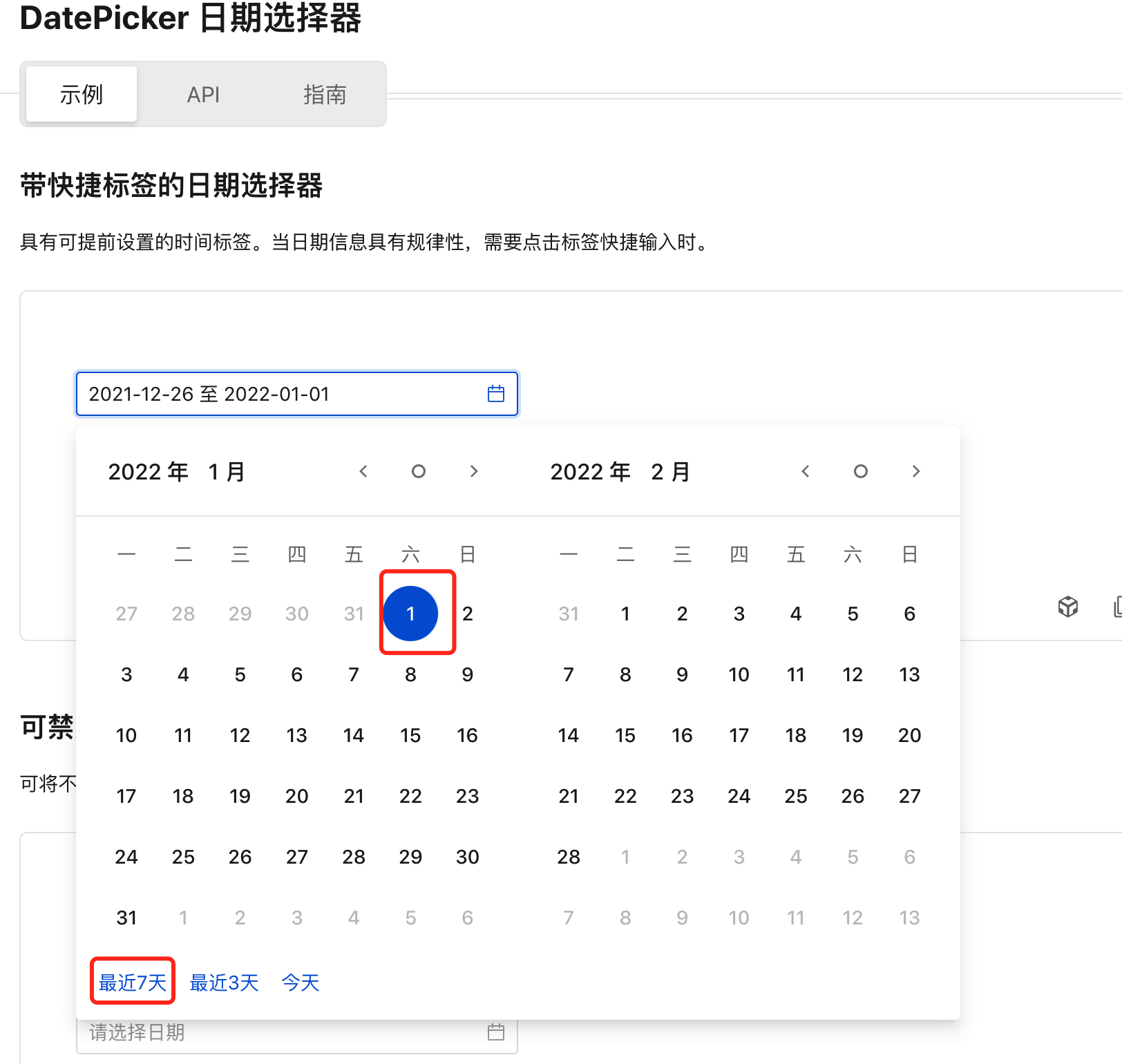This screenshot has width=1122, height=1064.
Task: Go to previous month on January panel
Action: (363, 471)
